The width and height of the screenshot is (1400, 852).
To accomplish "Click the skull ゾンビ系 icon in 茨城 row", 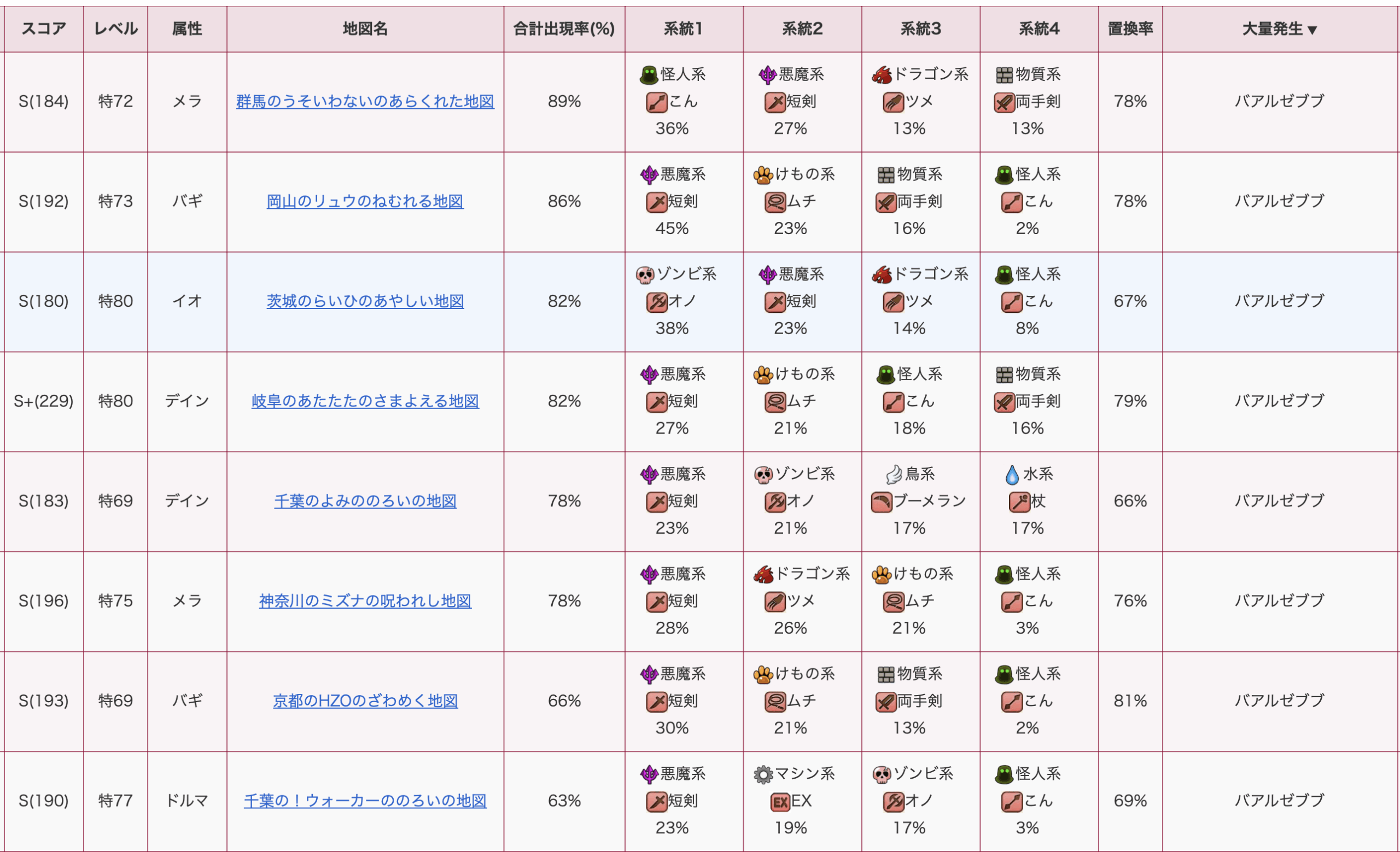I will 645,275.
